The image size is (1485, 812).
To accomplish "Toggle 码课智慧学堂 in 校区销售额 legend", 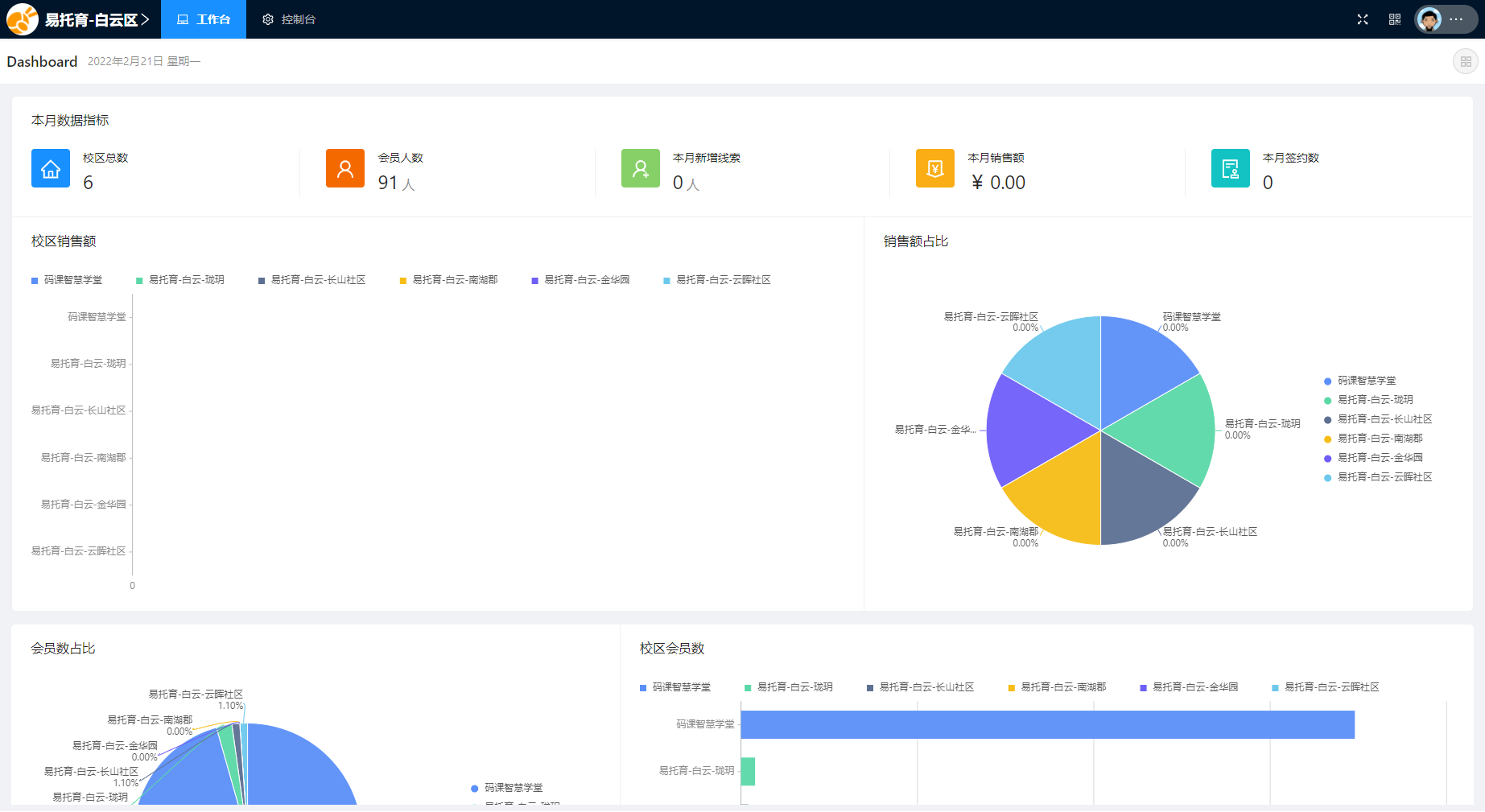I will coord(67,280).
